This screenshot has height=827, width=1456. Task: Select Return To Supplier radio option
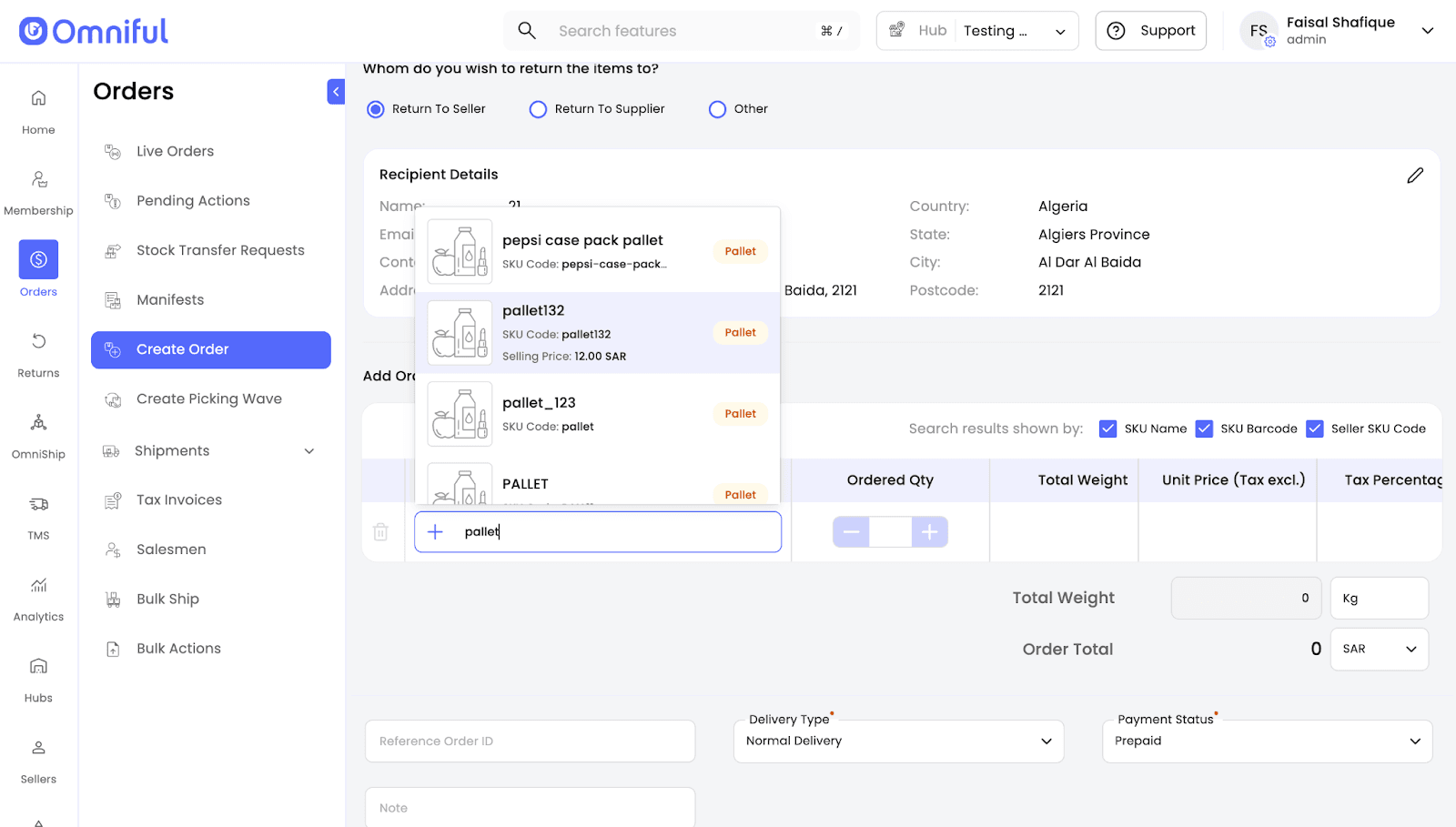(538, 109)
